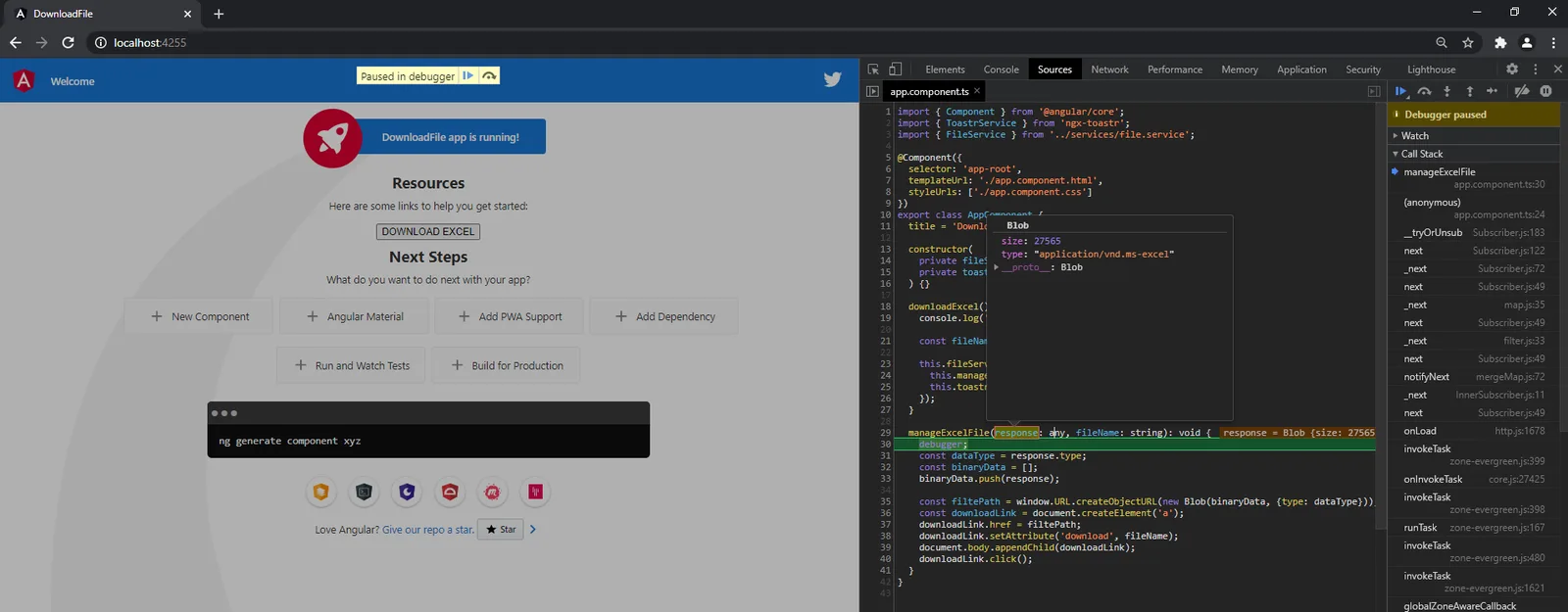Click the Step over next function call icon
This screenshot has width=1568, height=612.
tap(1424, 91)
